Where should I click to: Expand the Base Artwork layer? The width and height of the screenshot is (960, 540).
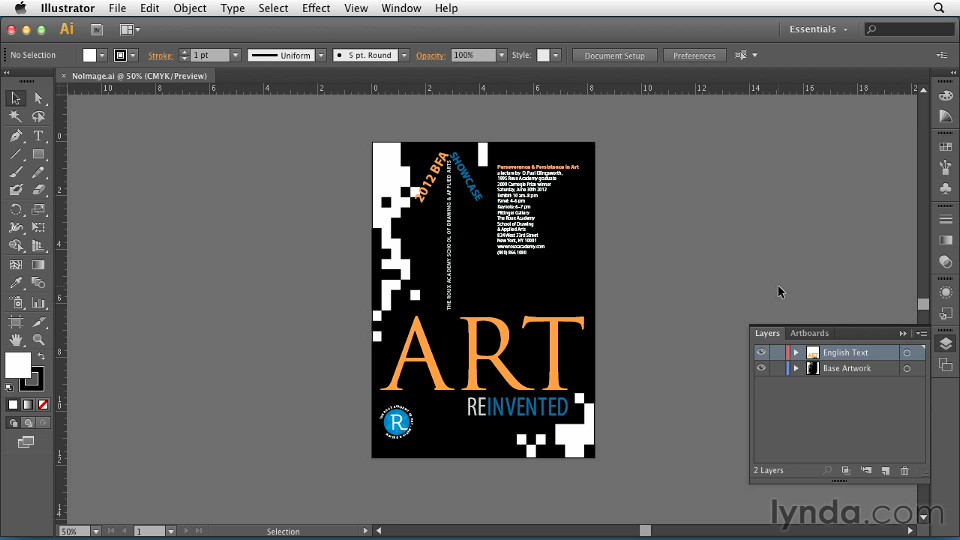pos(796,369)
